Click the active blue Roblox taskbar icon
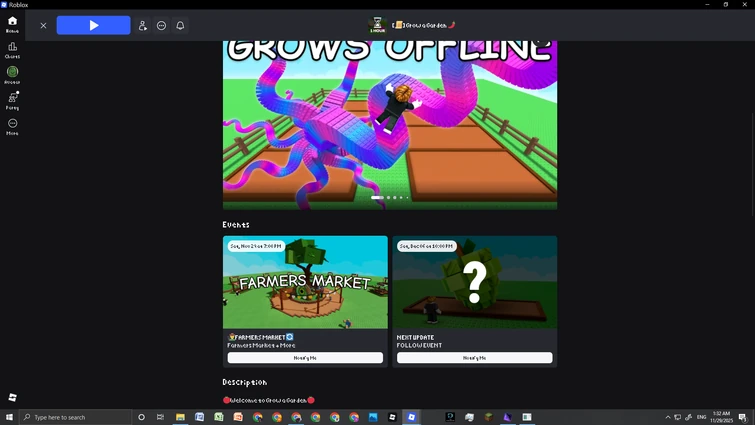The height and width of the screenshot is (425, 755). pos(412,417)
